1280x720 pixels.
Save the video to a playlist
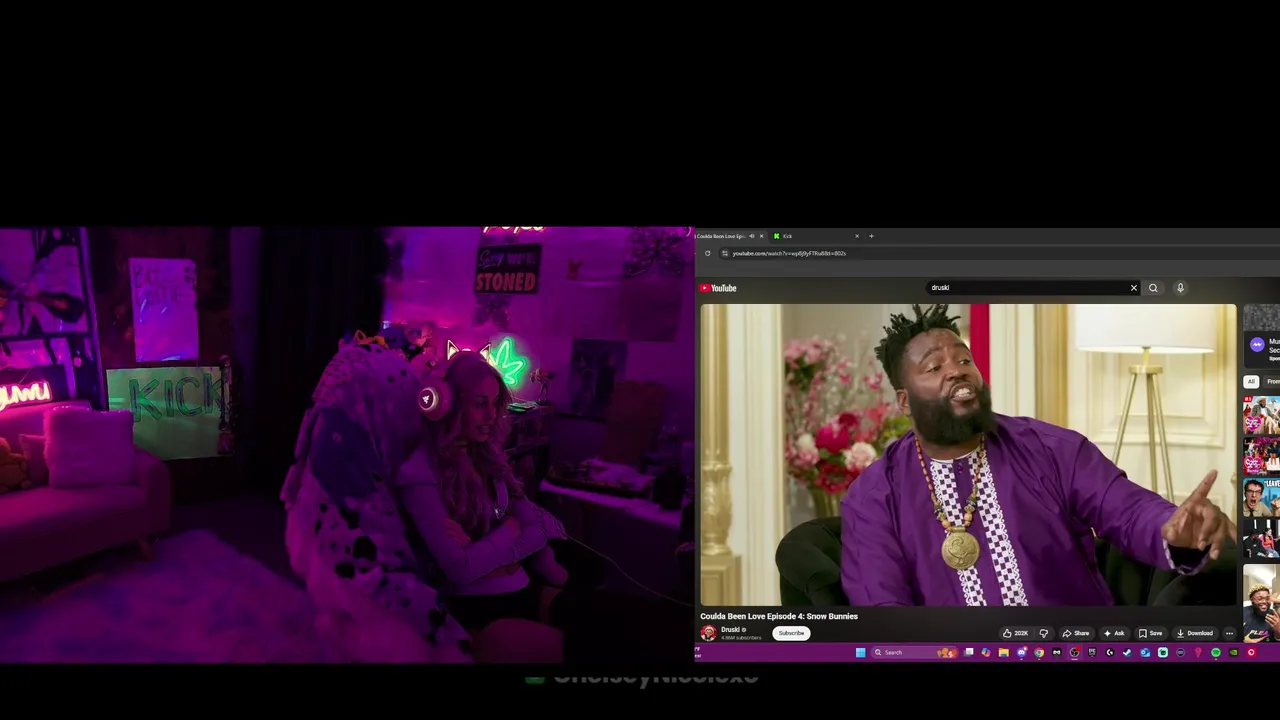point(1150,633)
